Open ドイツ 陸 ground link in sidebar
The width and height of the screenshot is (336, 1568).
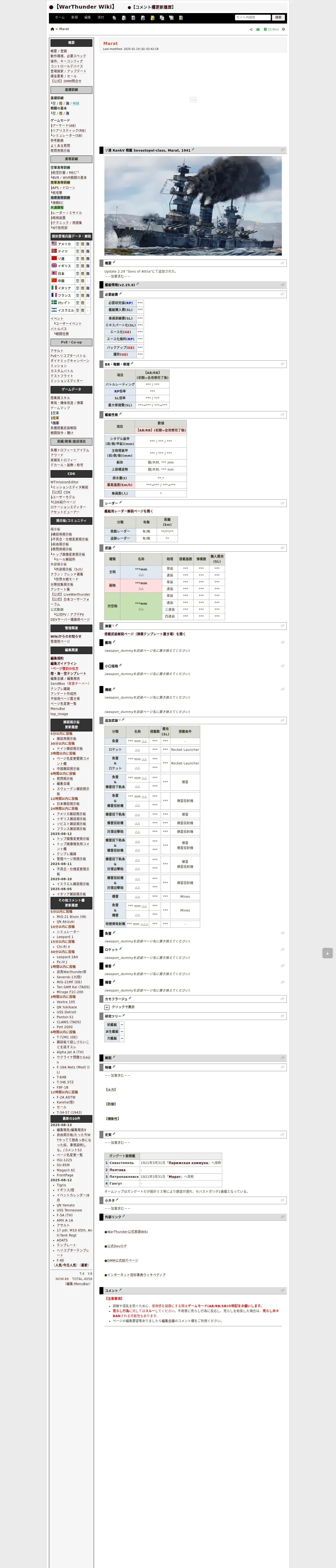[83, 251]
